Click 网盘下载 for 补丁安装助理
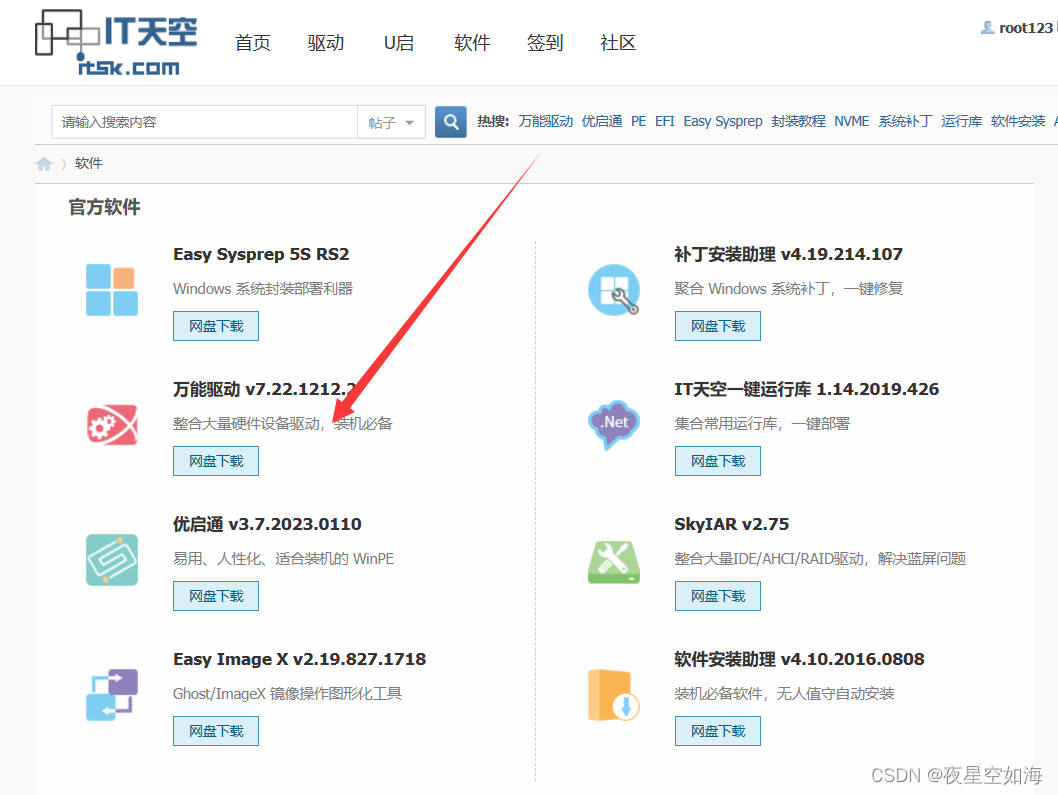The height and width of the screenshot is (795, 1058). tap(718, 326)
